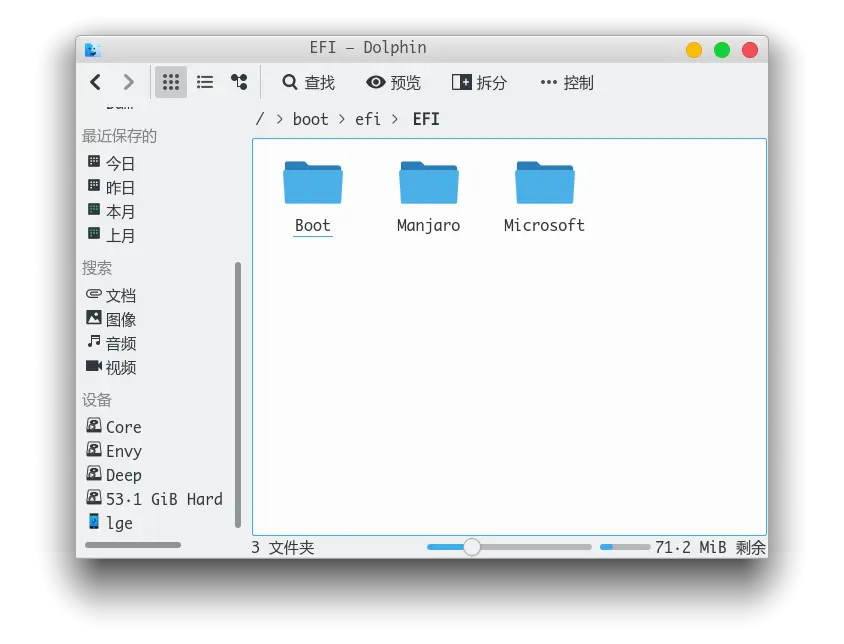Click the 最近保存的 section header
844x644 pixels.
click(x=119, y=136)
